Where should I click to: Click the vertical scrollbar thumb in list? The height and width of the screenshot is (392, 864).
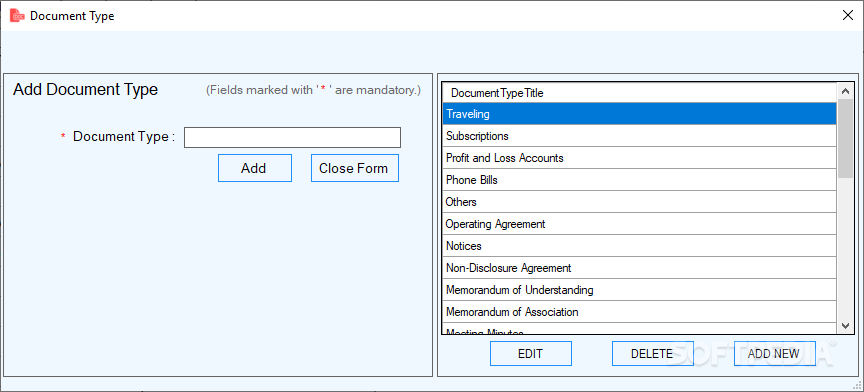(x=845, y=138)
